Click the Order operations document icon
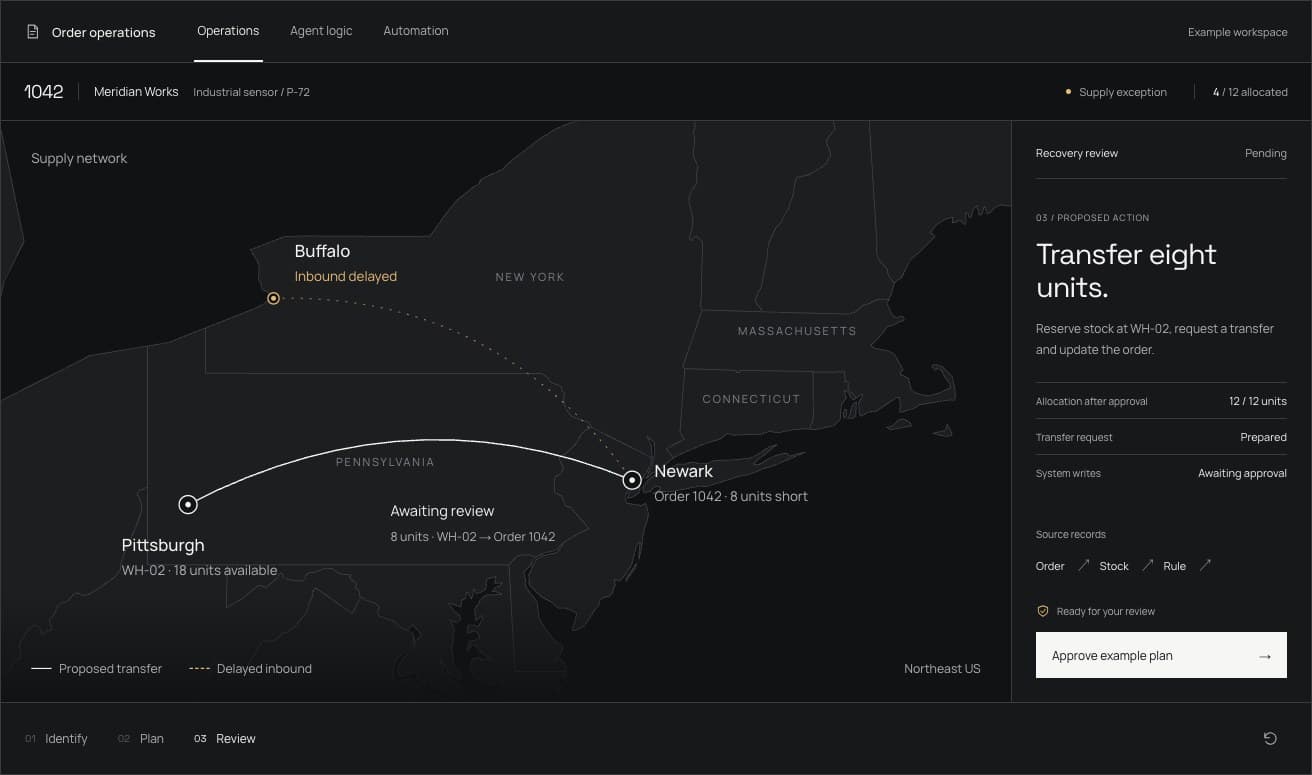The image size is (1312, 775). (33, 32)
